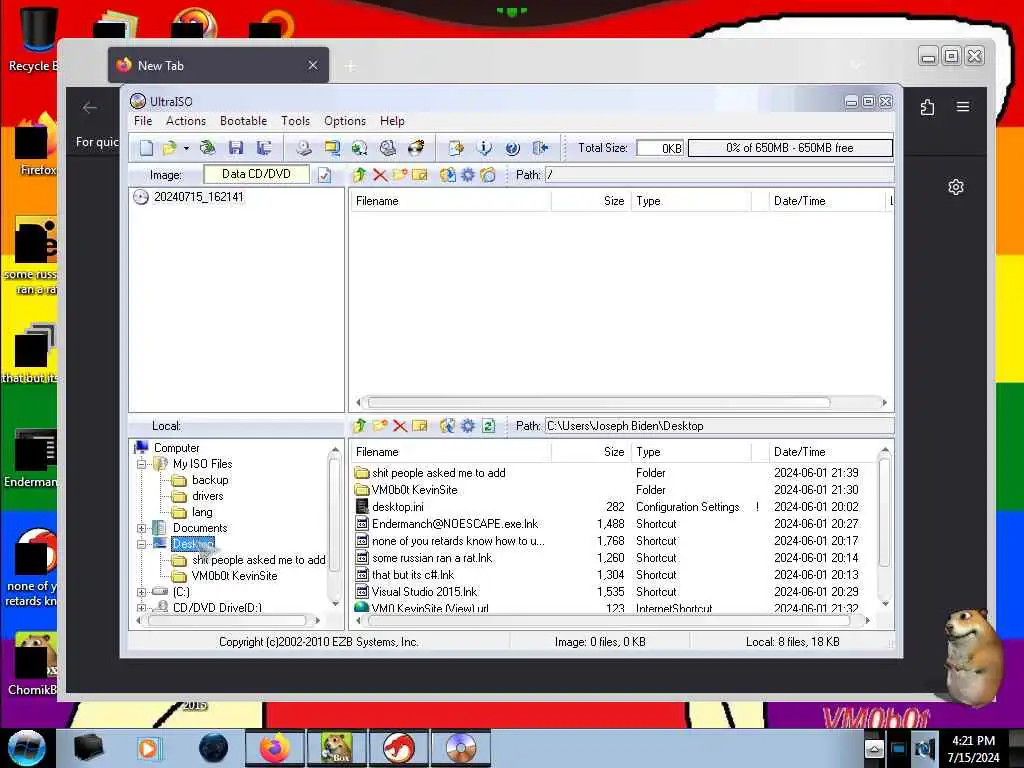Click the Compress ISO monitor icon

tap(332, 148)
